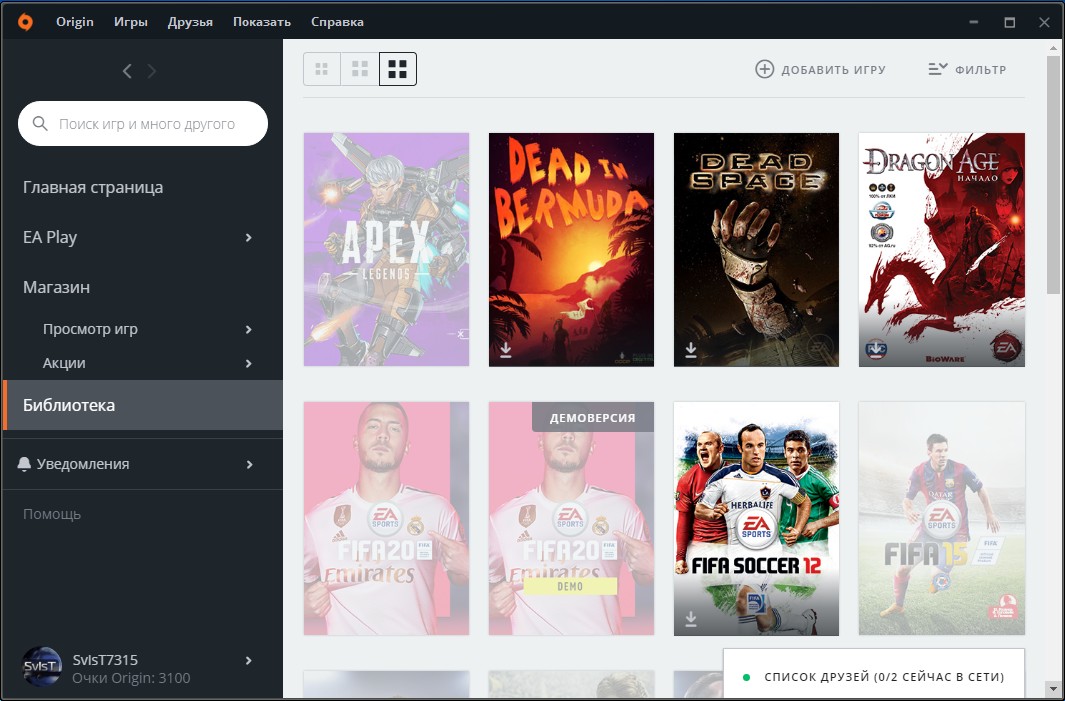This screenshot has height=701, width=1065.
Task: Go to Главная страница
Action: coord(93,187)
